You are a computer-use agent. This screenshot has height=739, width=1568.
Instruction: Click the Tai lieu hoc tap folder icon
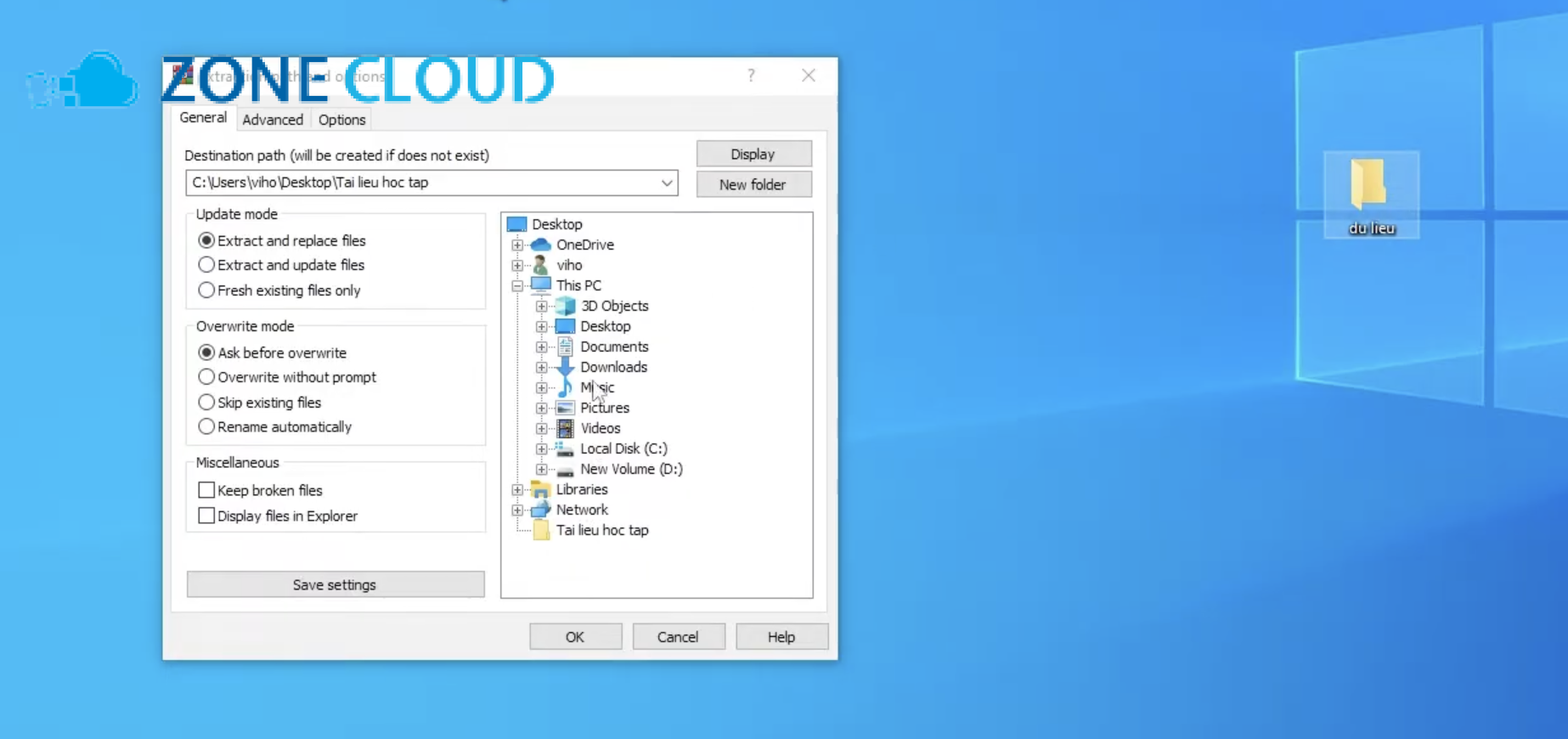(x=540, y=530)
